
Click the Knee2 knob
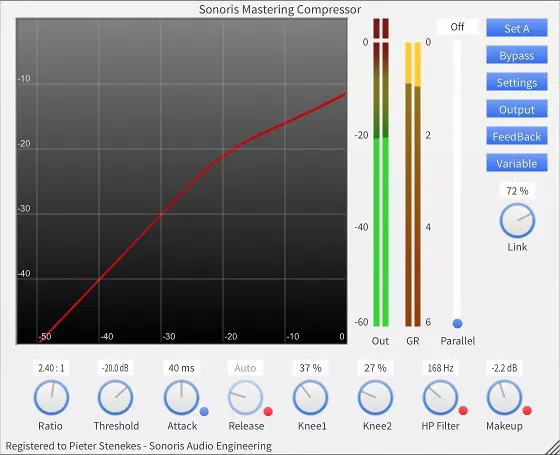coord(375,397)
